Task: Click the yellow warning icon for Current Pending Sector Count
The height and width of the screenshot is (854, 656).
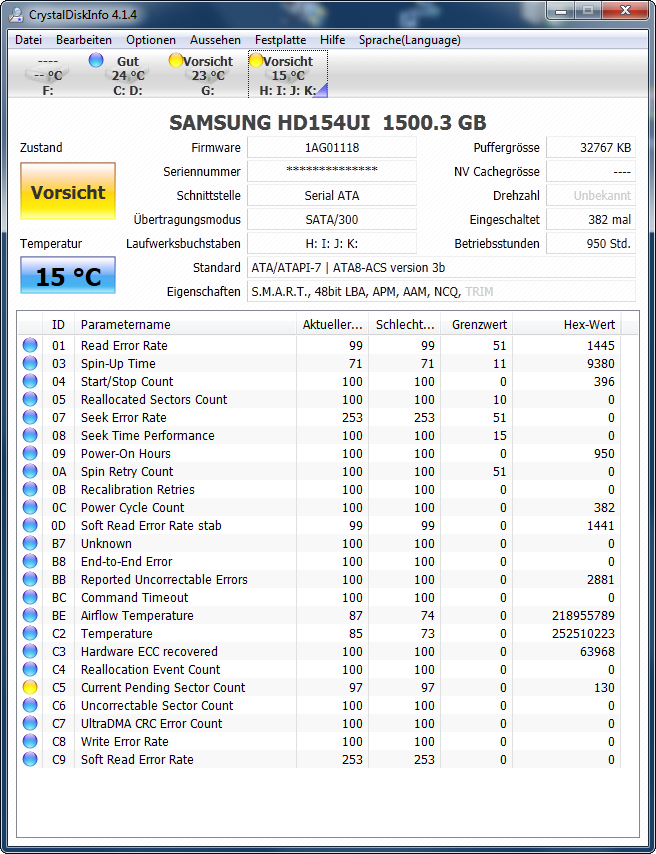Action: [x=30, y=687]
